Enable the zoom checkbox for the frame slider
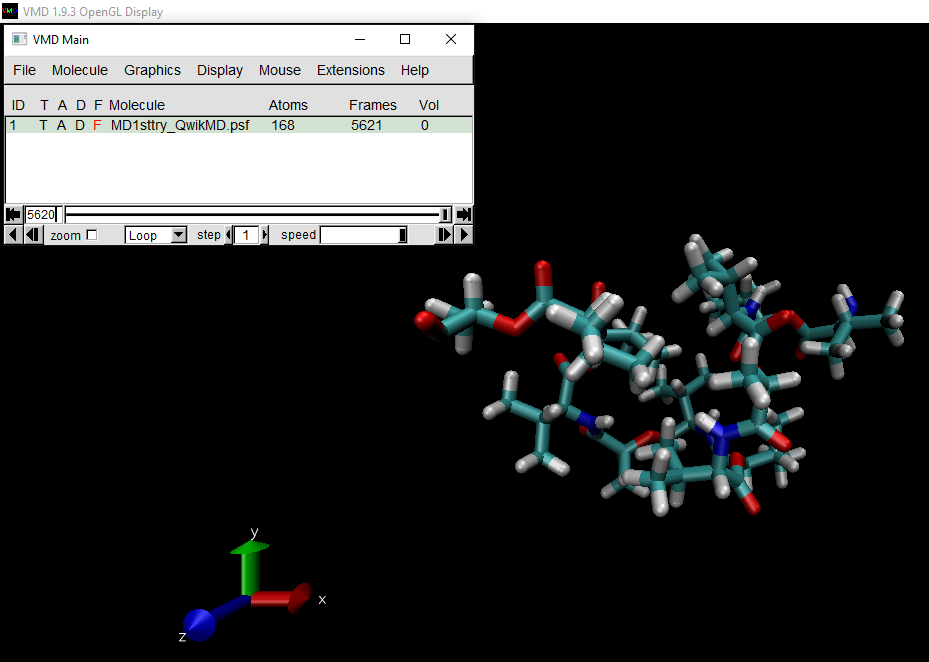This screenshot has height=662, width=929. [92, 235]
